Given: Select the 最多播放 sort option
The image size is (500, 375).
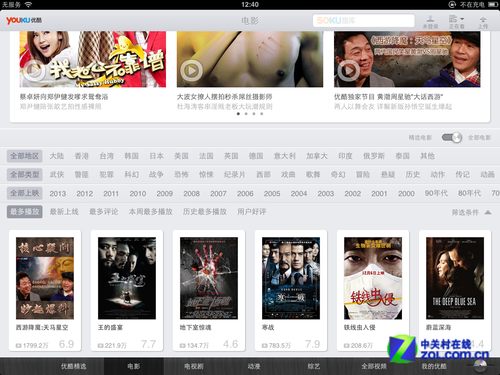Looking at the screenshot, I should click(x=25, y=212).
